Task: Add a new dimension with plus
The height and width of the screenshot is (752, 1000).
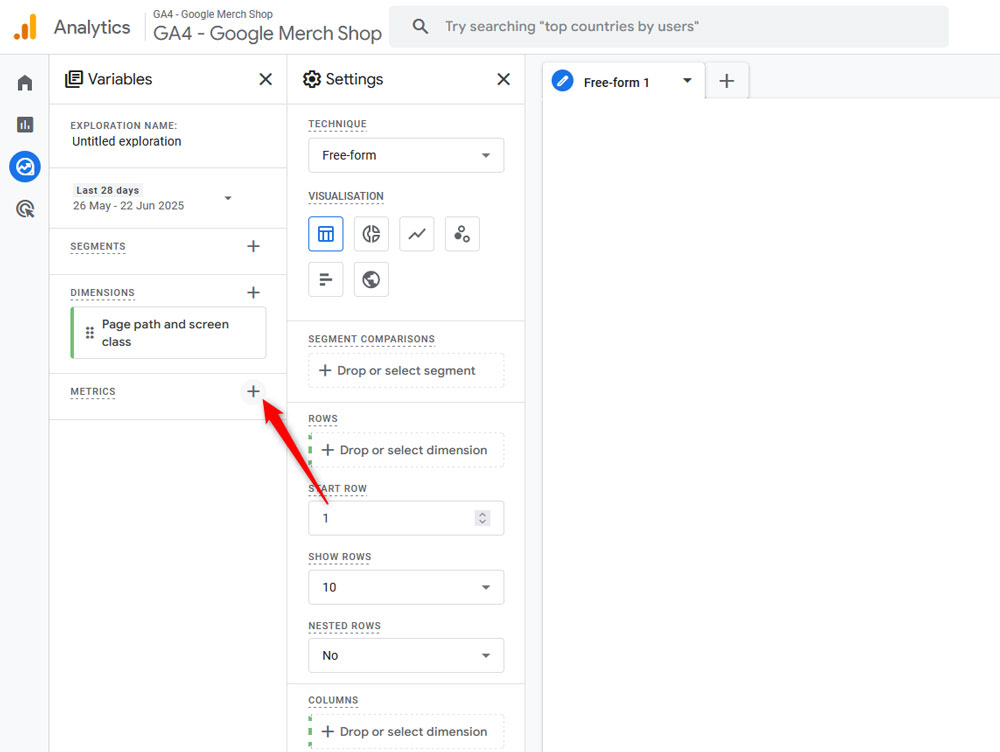Action: (253, 293)
